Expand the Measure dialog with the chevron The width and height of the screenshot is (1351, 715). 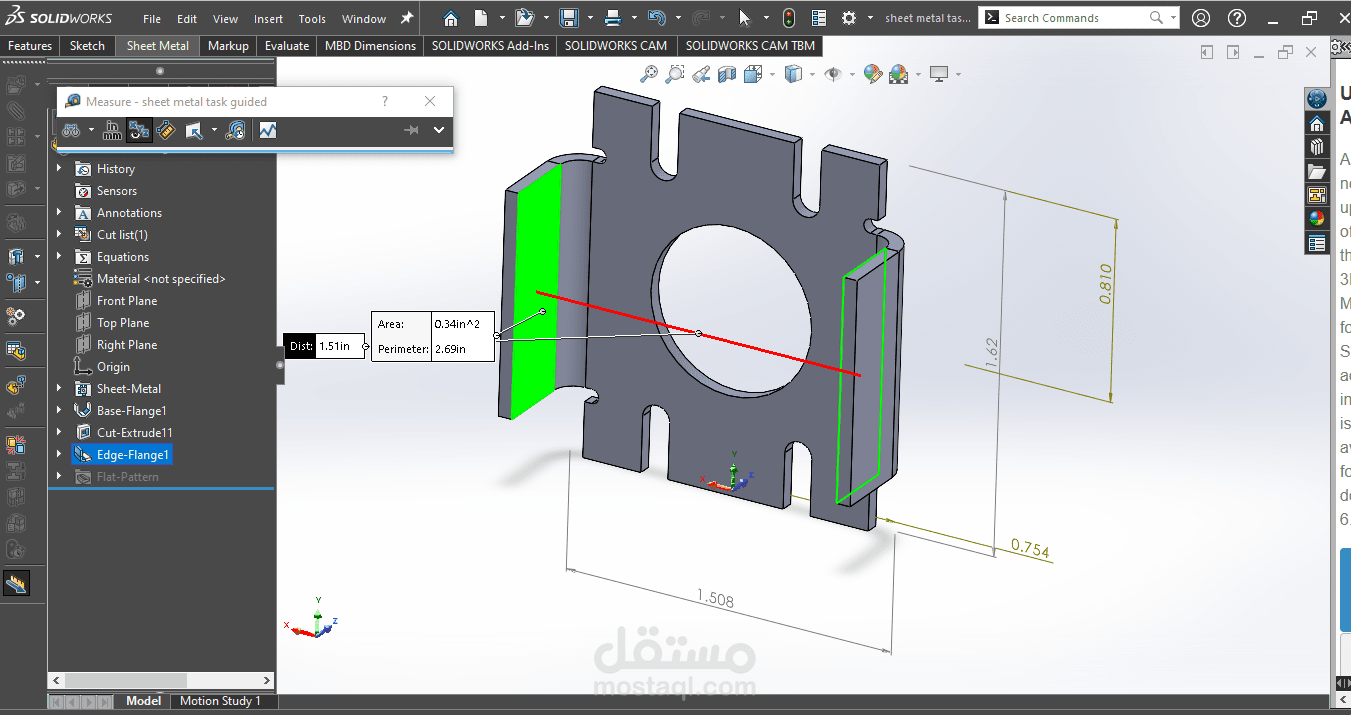pos(439,130)
